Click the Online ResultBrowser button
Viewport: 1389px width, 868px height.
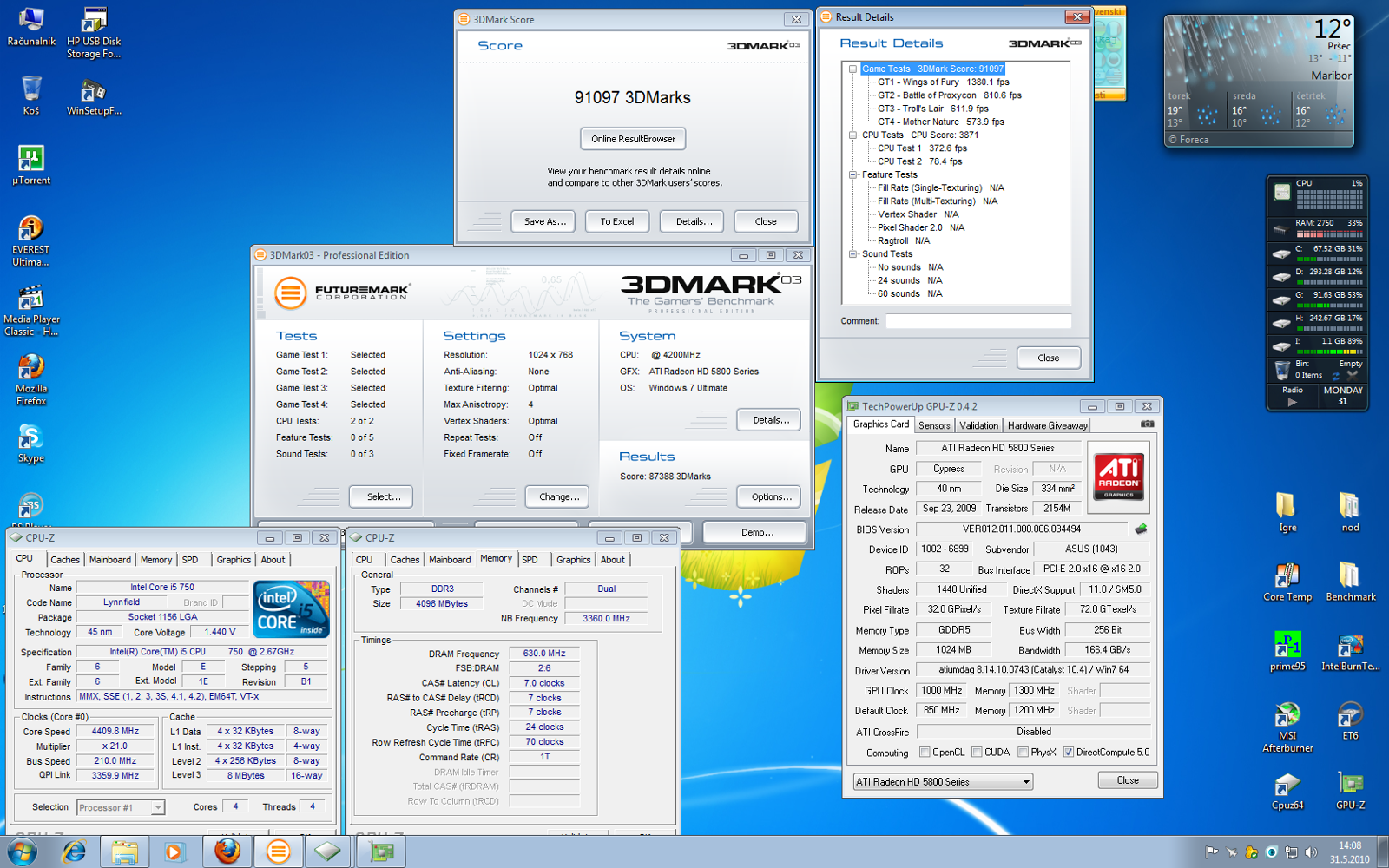pyautogui.click(x=633, y=139)
